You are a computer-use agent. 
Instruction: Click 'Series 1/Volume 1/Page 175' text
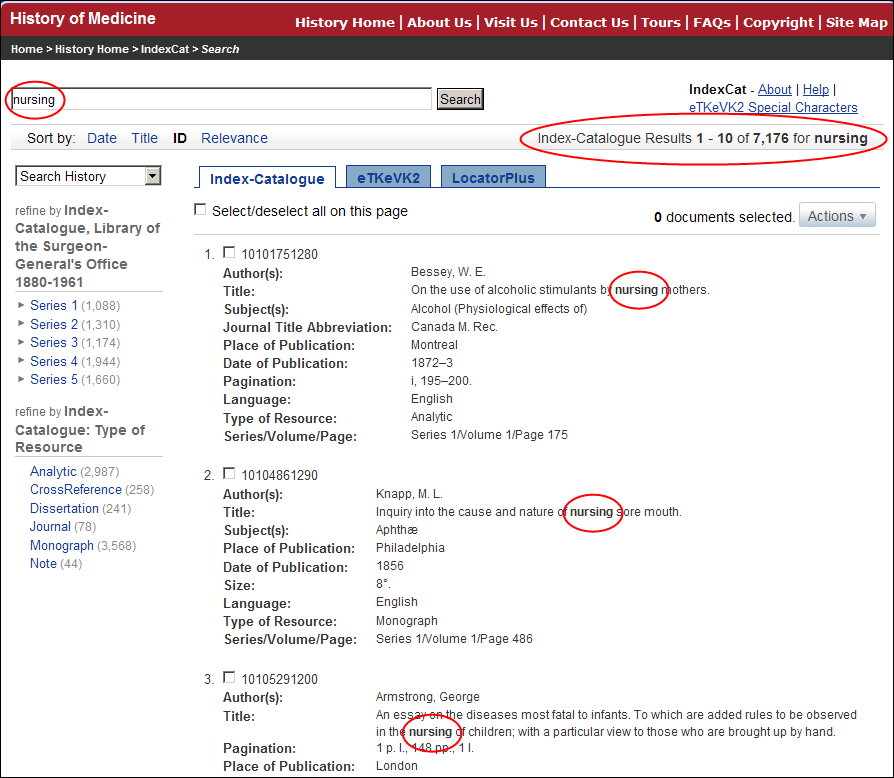(x=489, y=435)
